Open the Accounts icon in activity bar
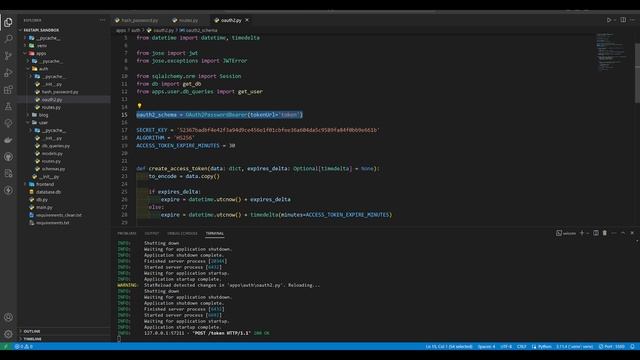 8,317
